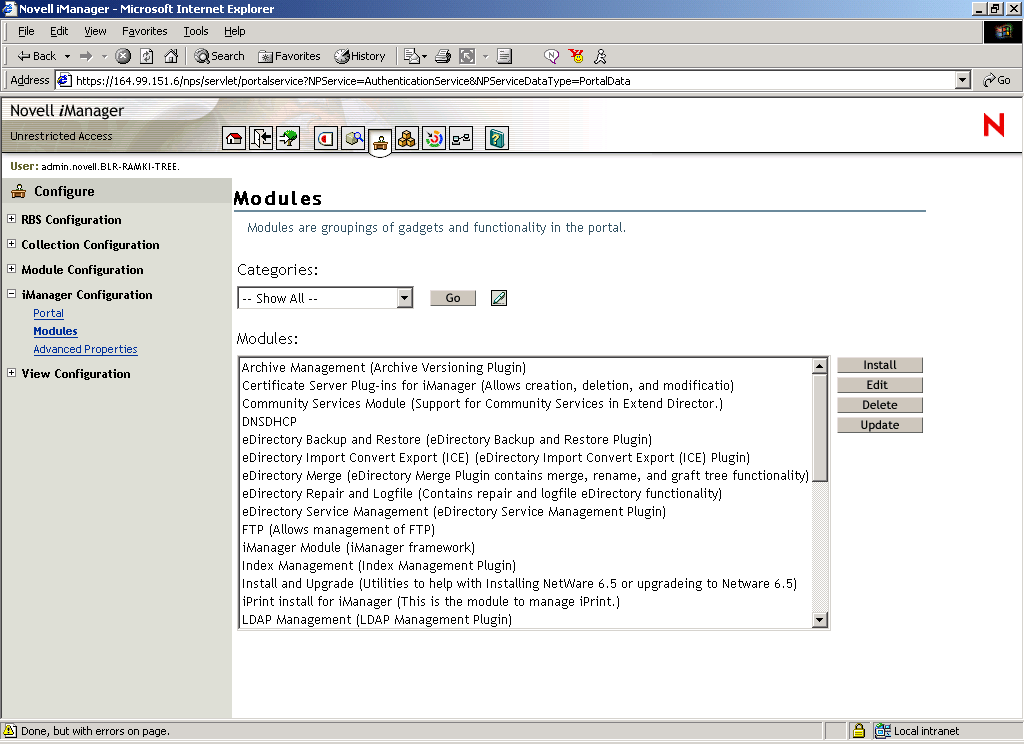Edit categories using the pencil icon
Screen dimensions: 1024x744
coord(498,297)
